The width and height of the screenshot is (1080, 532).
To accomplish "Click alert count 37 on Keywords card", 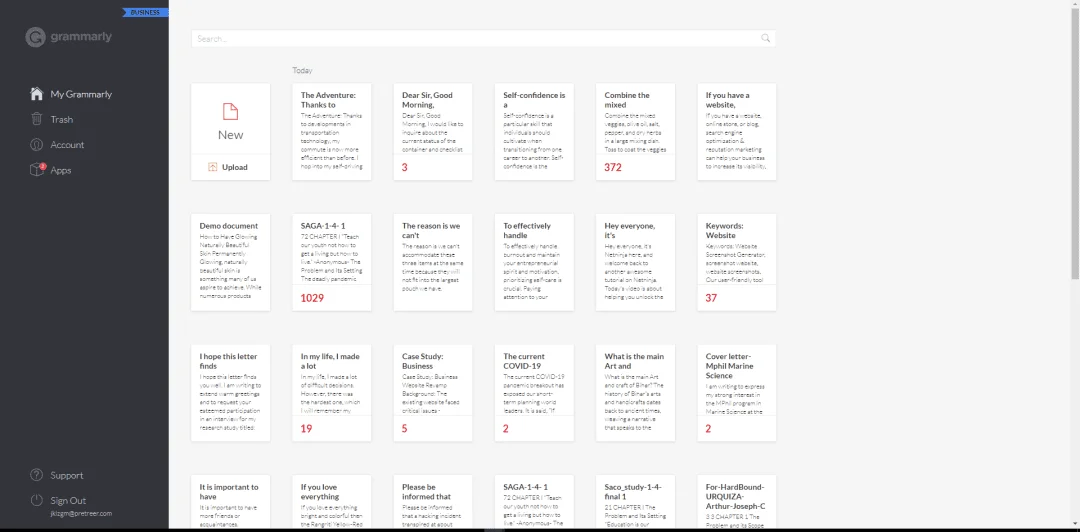I will coord(712,298).
